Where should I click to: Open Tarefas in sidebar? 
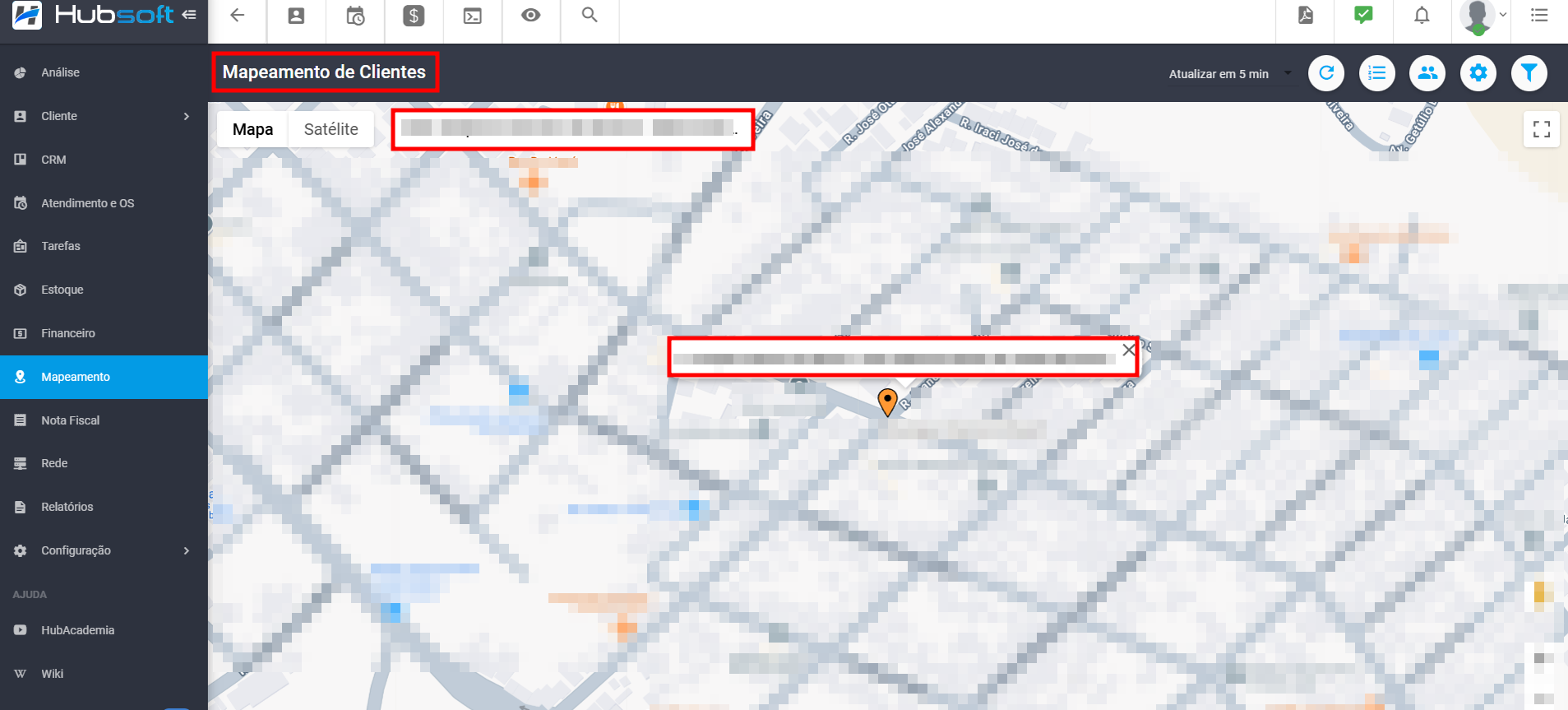(104, 246)
